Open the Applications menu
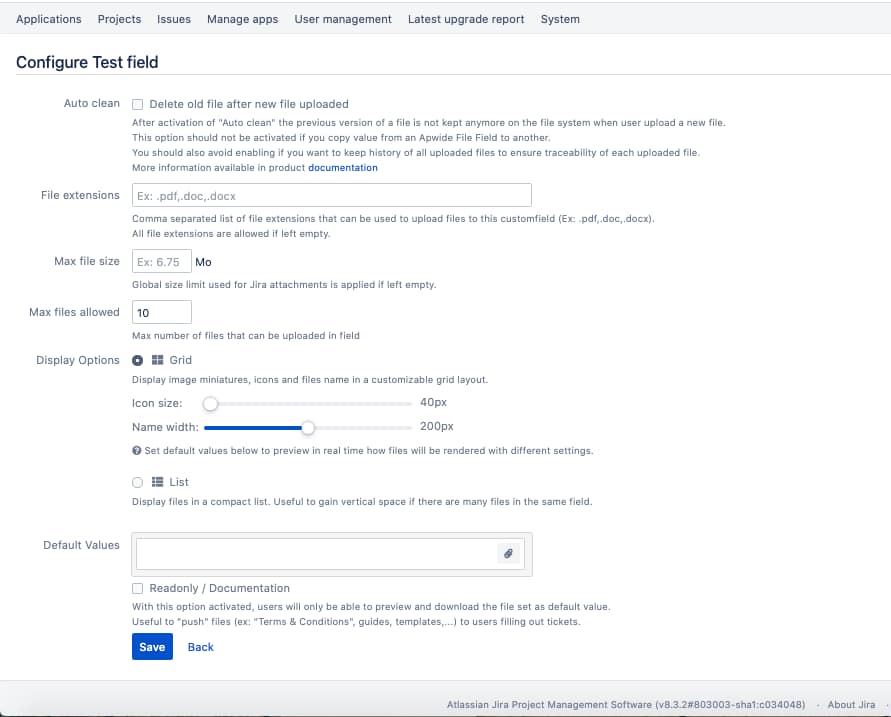Screen dimensions: 891x717 point(48,19)
